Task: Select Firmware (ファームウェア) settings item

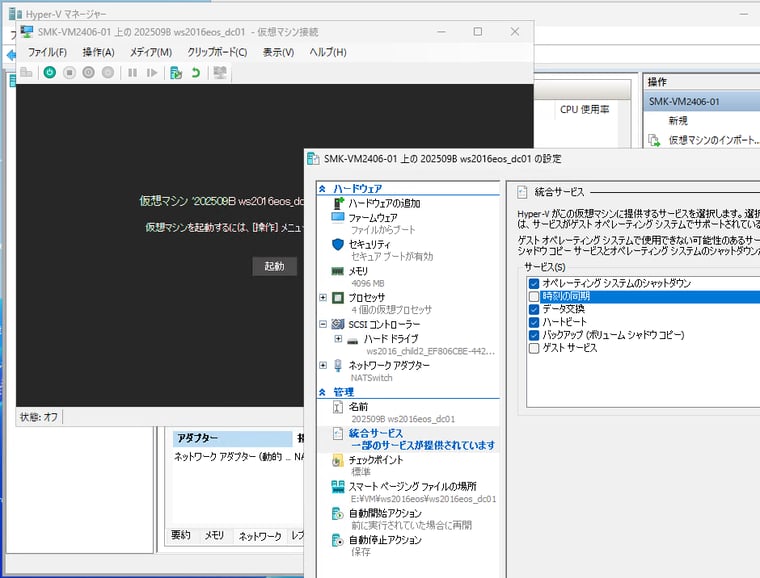Action: [x=373, y=218]
